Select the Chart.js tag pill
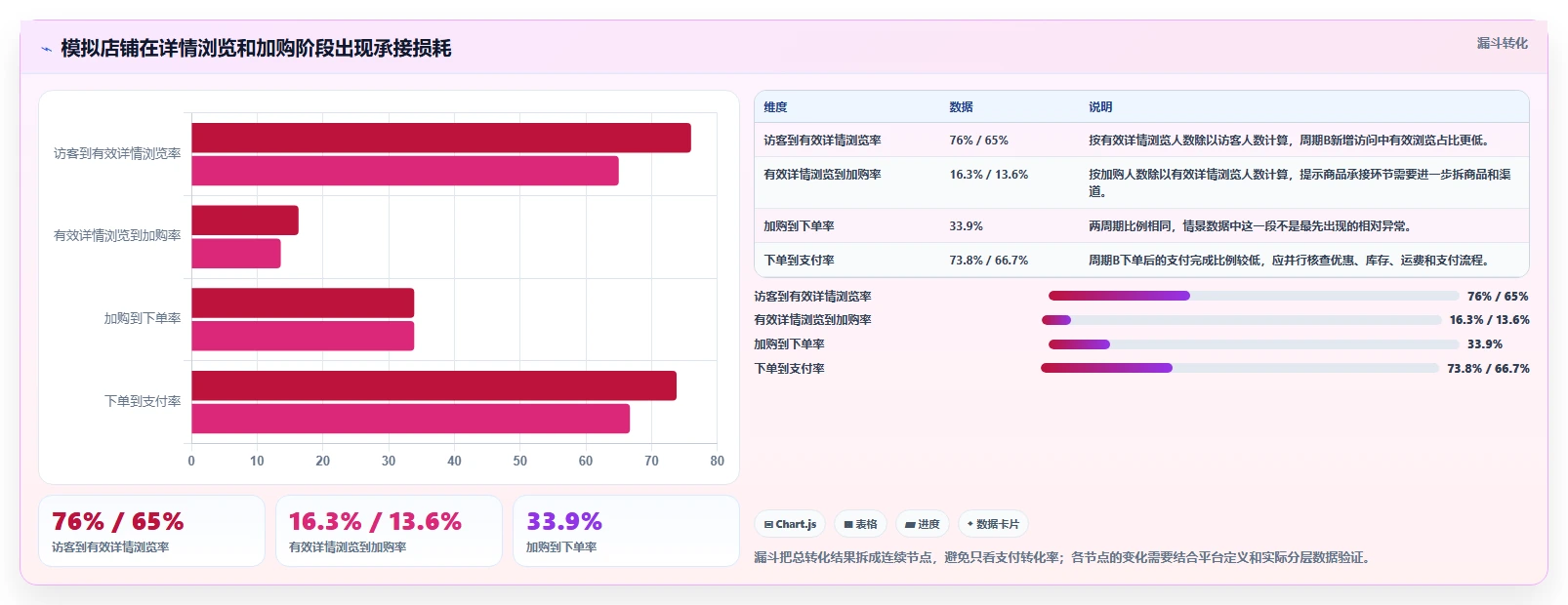 pos(790,524)
